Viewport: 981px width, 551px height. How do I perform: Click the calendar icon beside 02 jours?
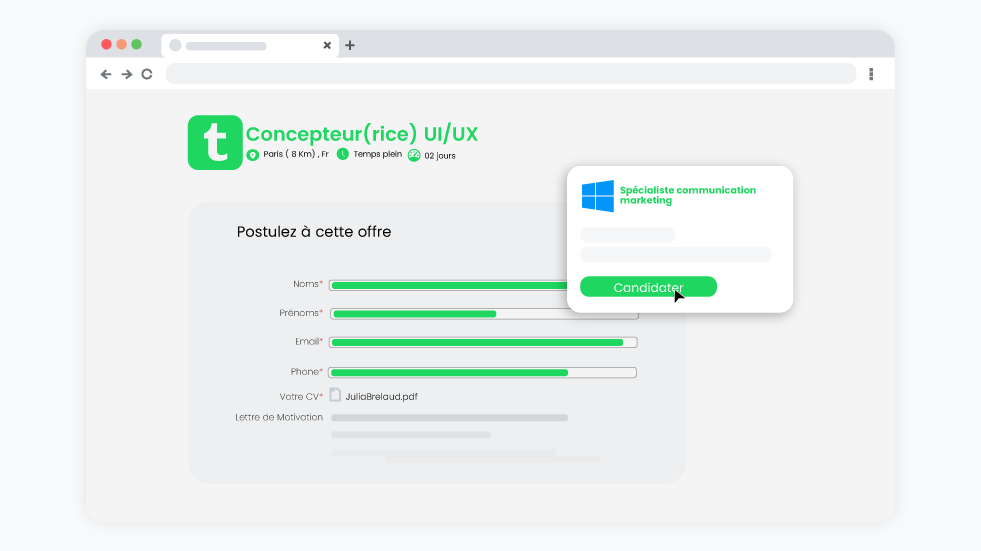tap(414, 155)
